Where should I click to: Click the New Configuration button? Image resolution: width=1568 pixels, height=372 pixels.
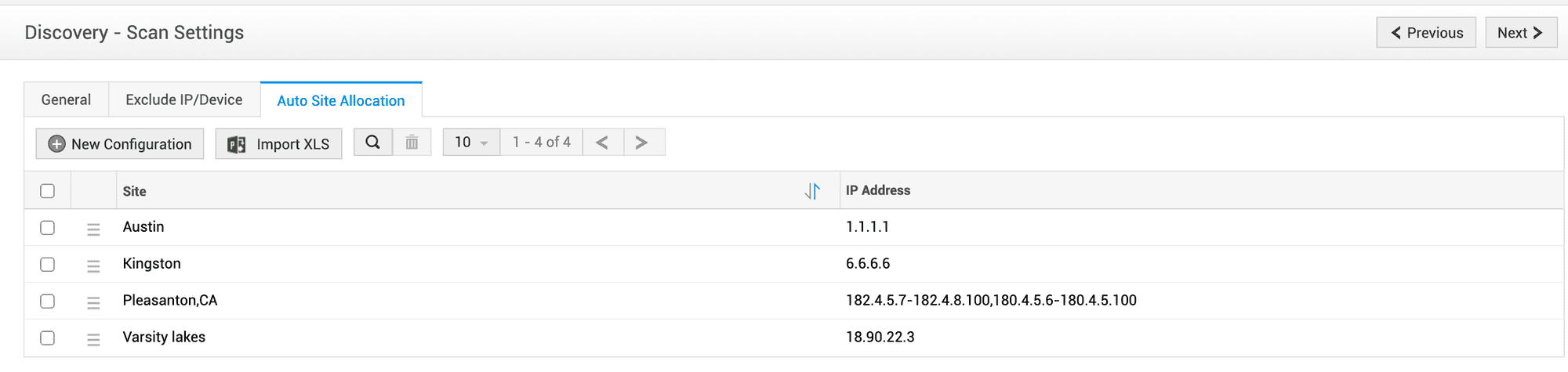pos(120,144)
